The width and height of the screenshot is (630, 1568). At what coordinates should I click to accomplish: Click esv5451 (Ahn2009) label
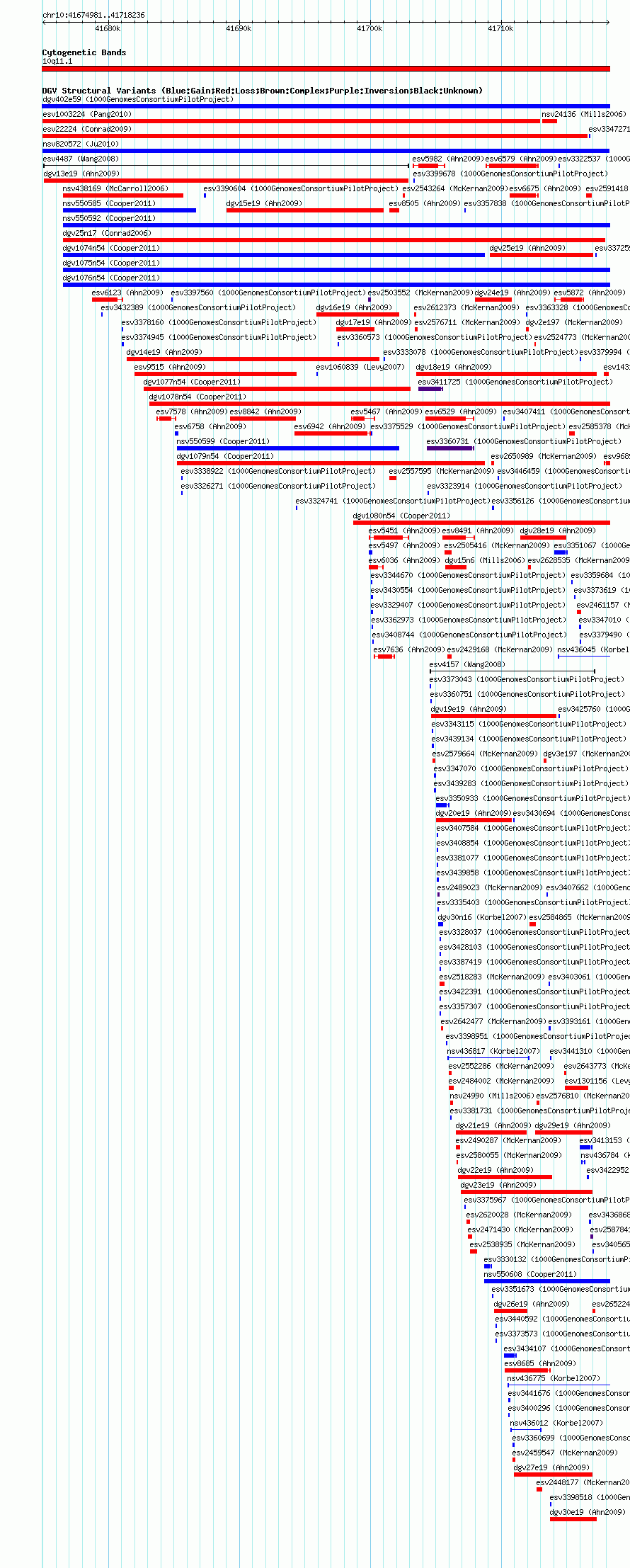pyautogui.click(x=404, y=530)
